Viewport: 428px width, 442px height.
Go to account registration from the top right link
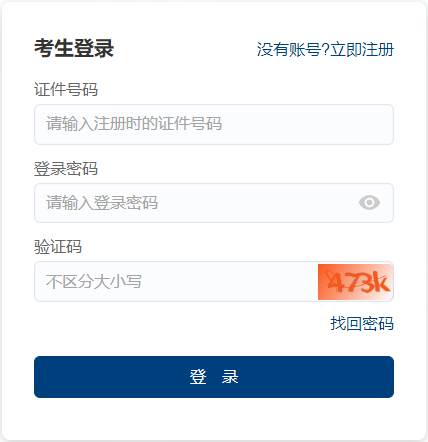[362, 50]
